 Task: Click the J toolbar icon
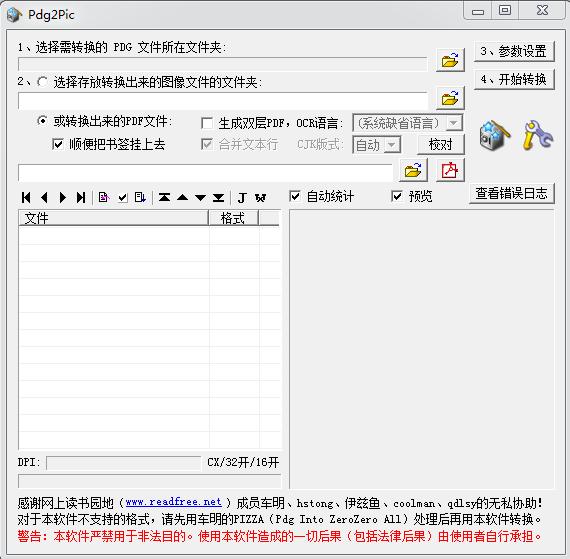coord(242,198)
